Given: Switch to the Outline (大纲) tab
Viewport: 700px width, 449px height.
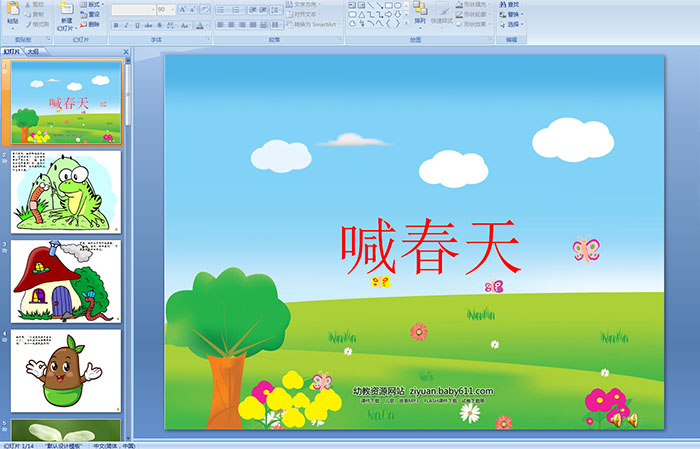Looking at the screenshot, I should pyautogui.click(x=34, y=50).
